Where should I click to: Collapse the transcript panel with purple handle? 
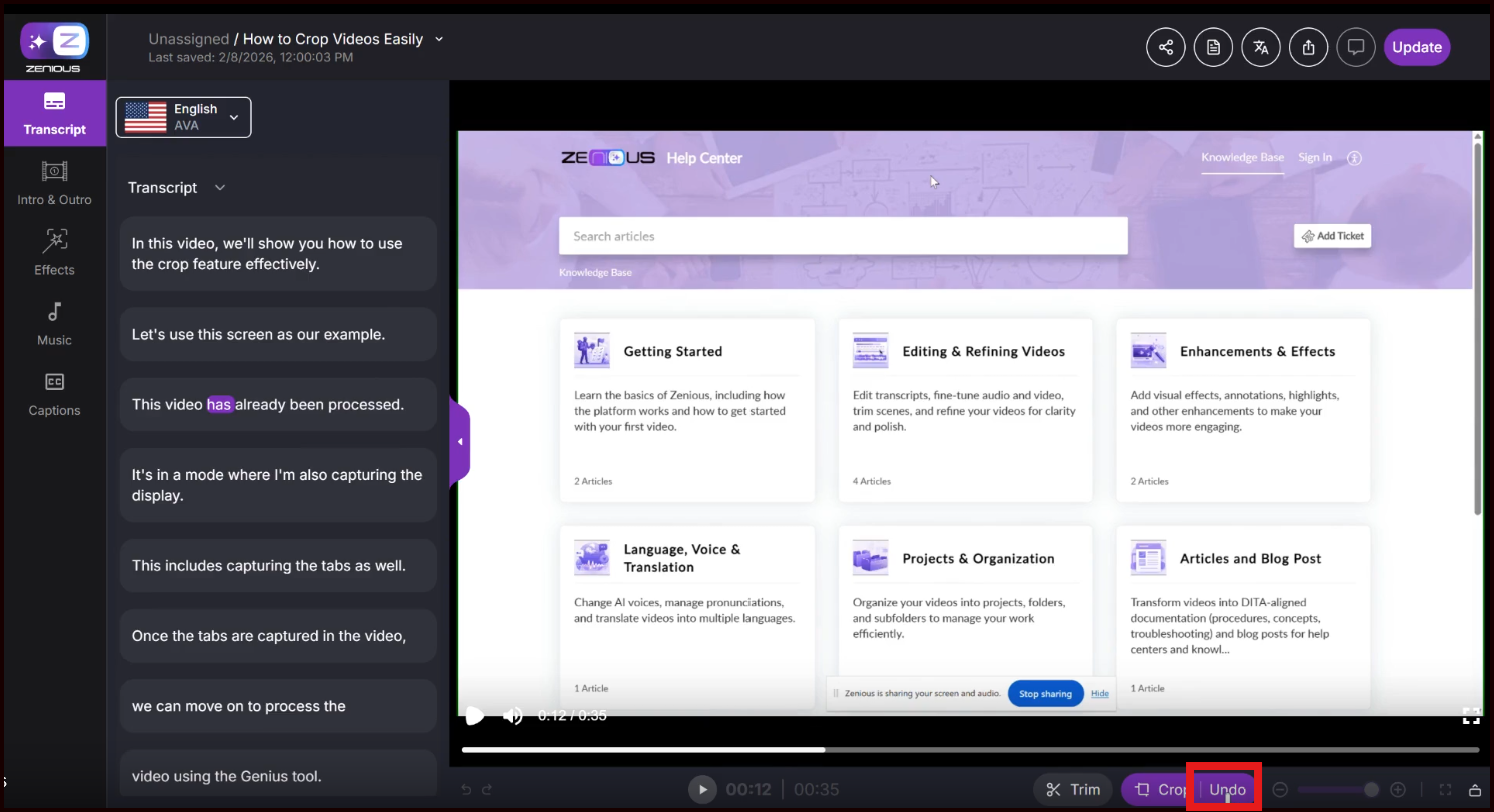[x=460, y=442]
